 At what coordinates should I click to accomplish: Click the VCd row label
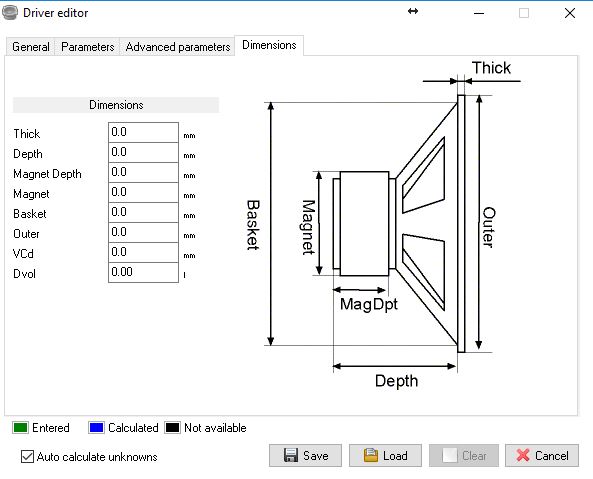point(23,254)
